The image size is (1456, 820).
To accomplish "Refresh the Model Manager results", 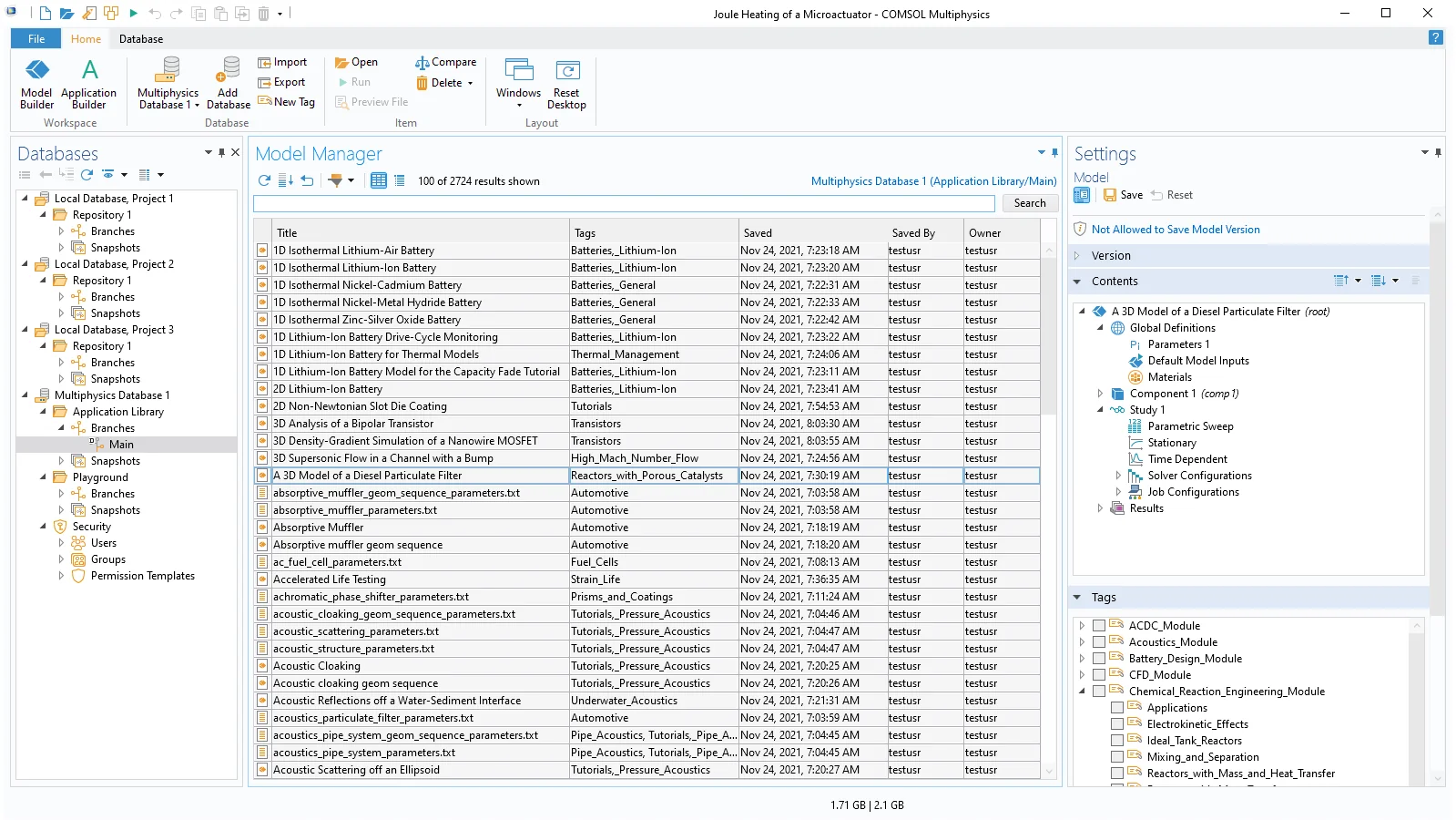I will [264, 180].
